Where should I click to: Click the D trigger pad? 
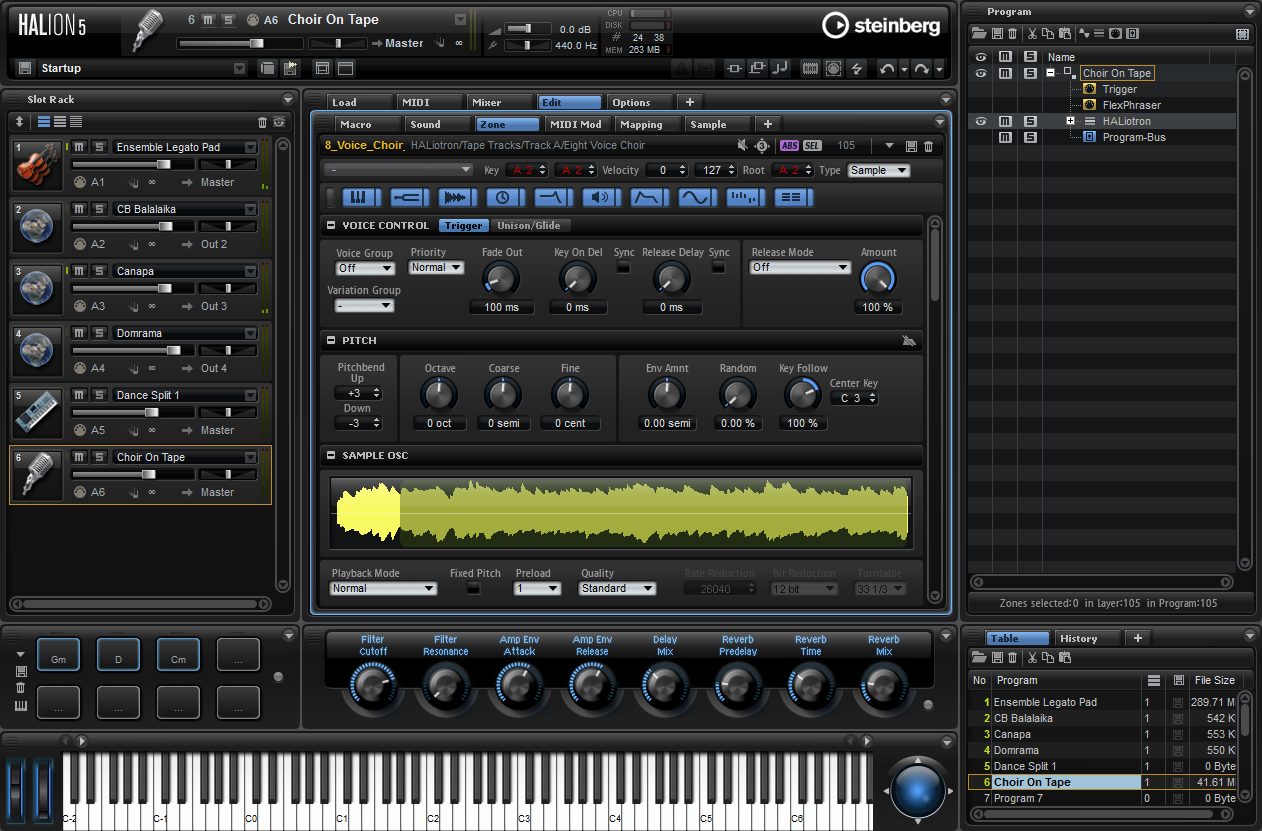tap(118, 656)
